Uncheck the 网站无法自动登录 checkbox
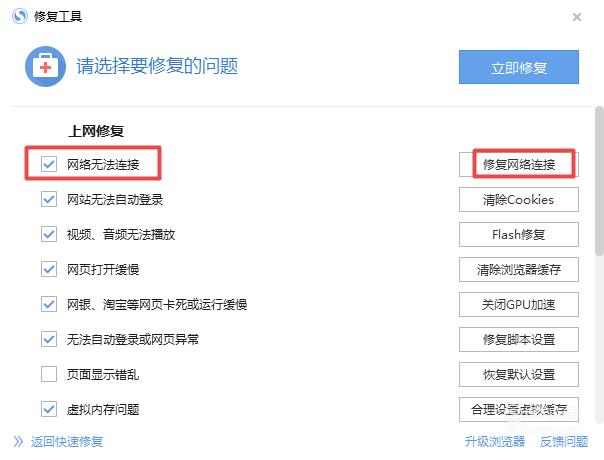 (49, 199)
